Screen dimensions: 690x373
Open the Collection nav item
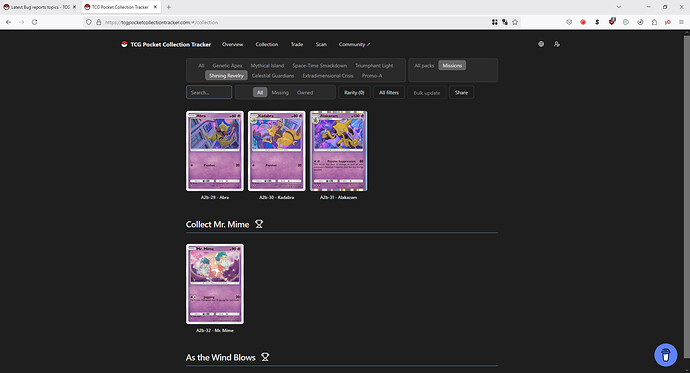pos(267,44)
